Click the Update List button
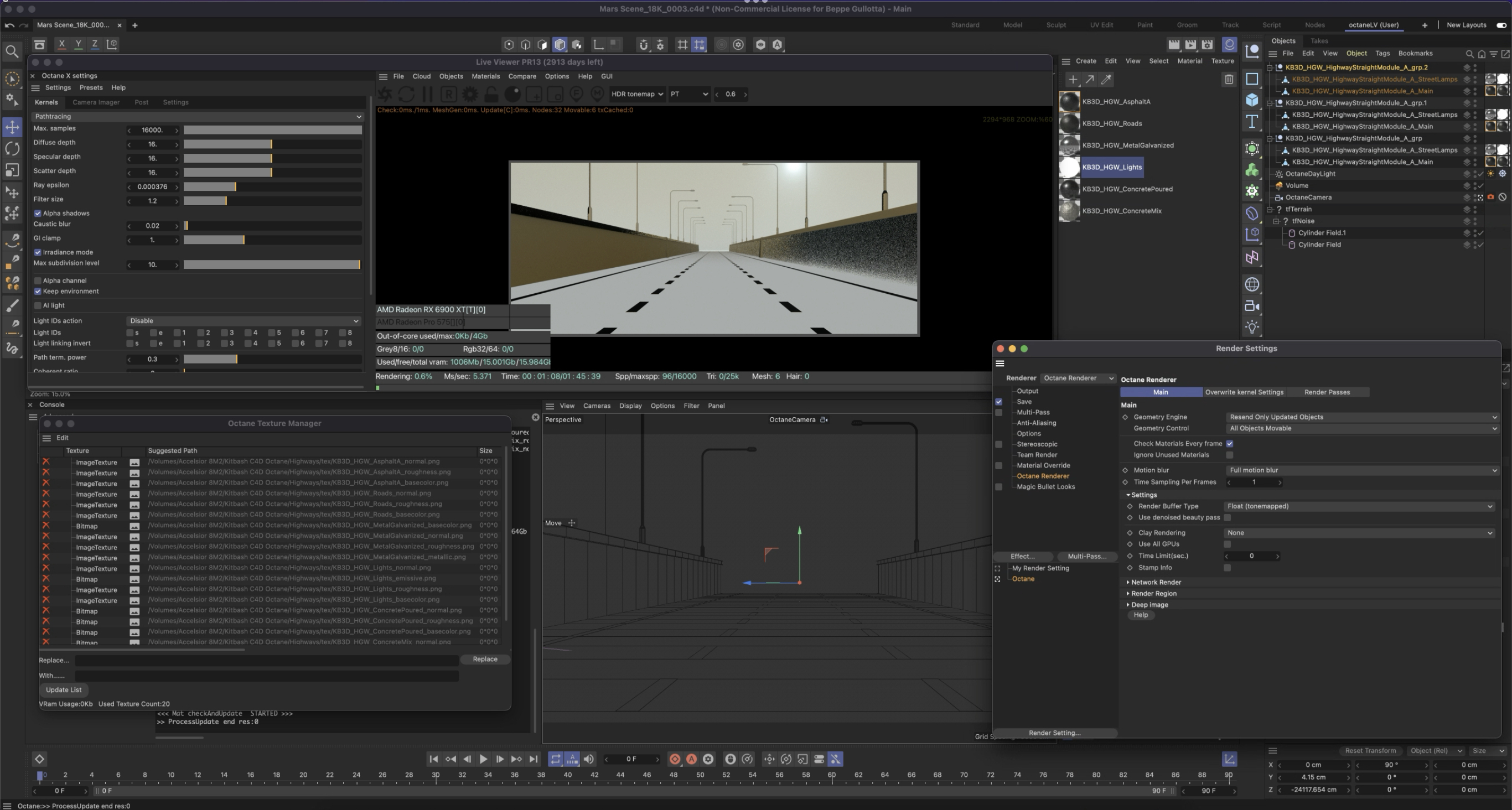This screenshot has height=810, width=1512. [x=64, y=690]
